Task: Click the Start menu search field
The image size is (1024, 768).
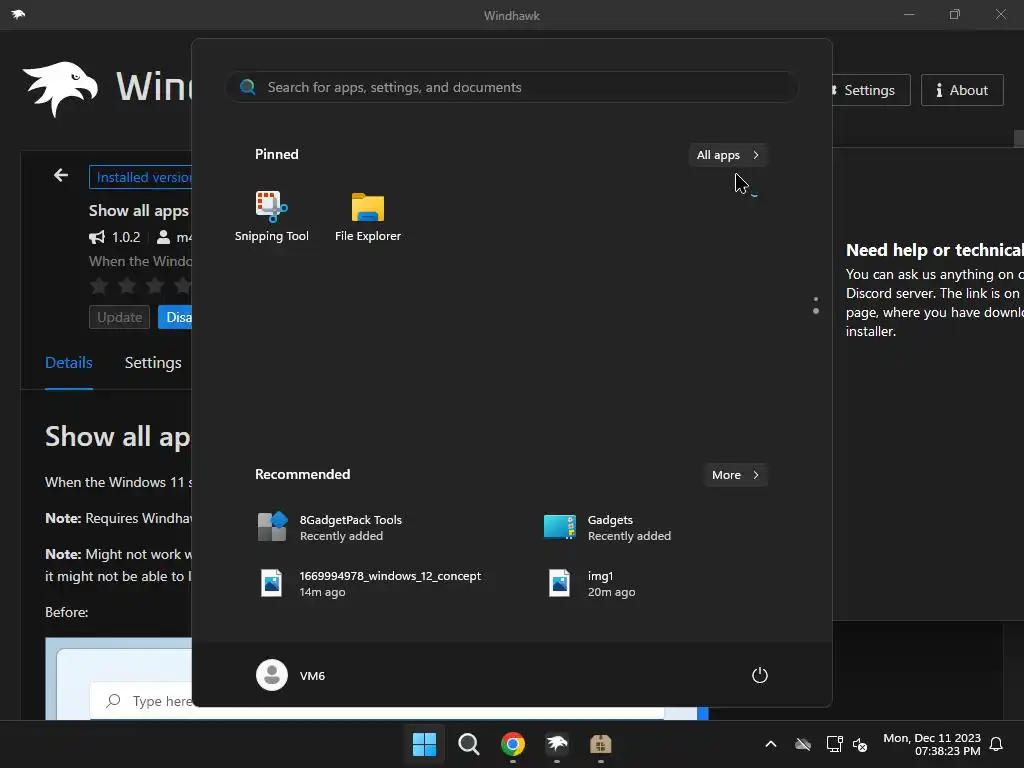Action: 511,87
